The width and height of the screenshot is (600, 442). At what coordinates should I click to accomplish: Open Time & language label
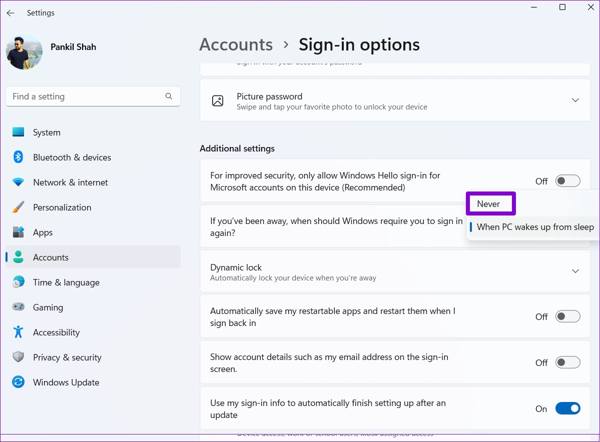point(66,282)
